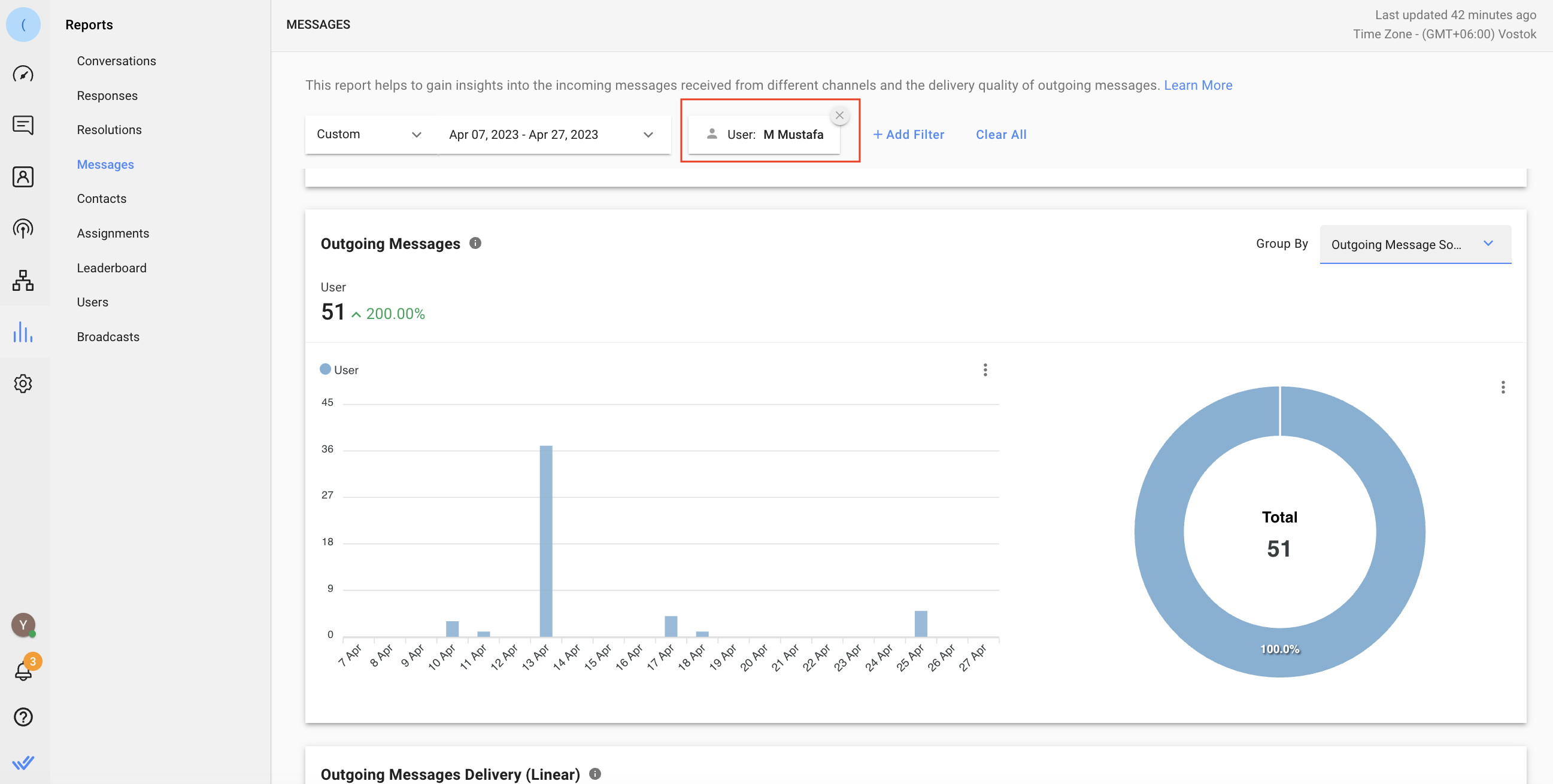
Task: Go to the Leaderboard report
Action: pyautogui.click(x=111, y=268)
